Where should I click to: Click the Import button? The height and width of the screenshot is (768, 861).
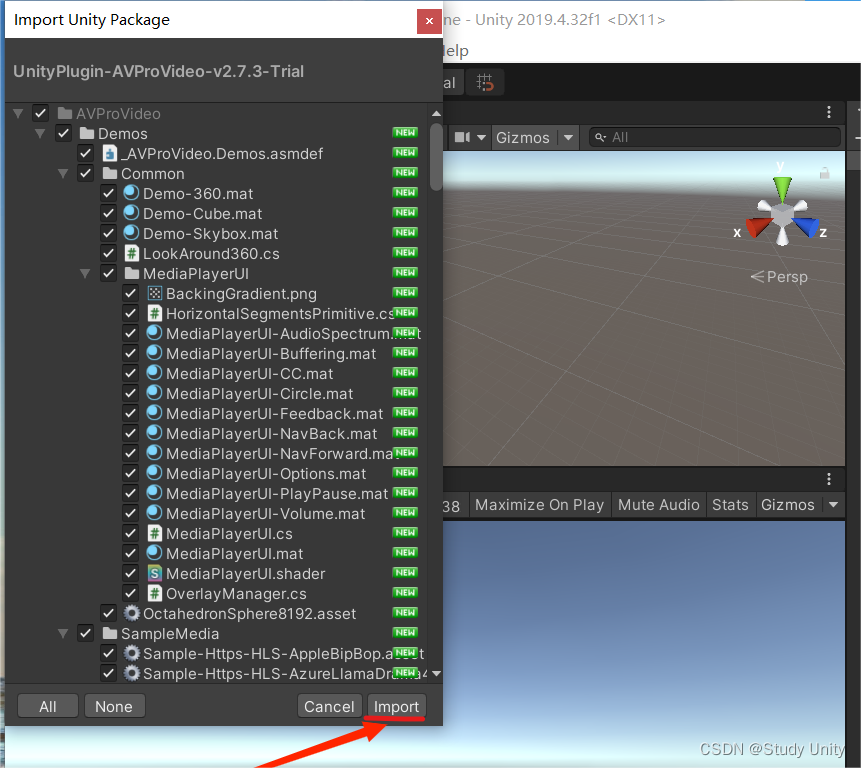[x=396, y=706]
